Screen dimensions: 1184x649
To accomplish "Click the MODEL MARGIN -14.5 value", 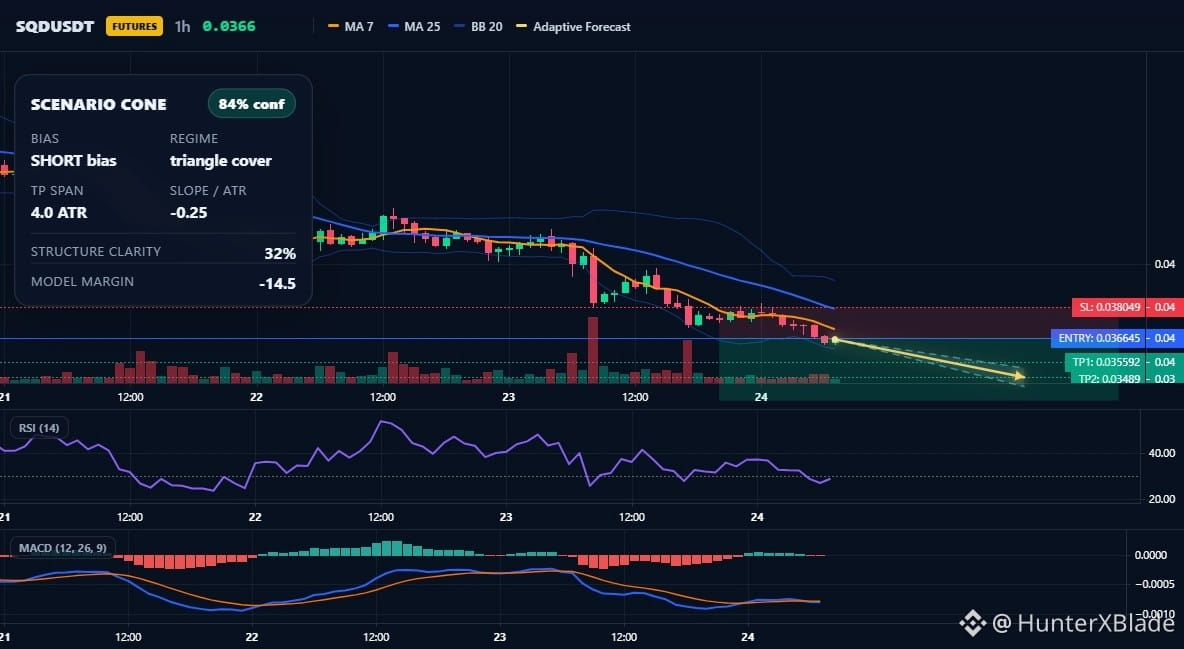I will pos(277,284).
